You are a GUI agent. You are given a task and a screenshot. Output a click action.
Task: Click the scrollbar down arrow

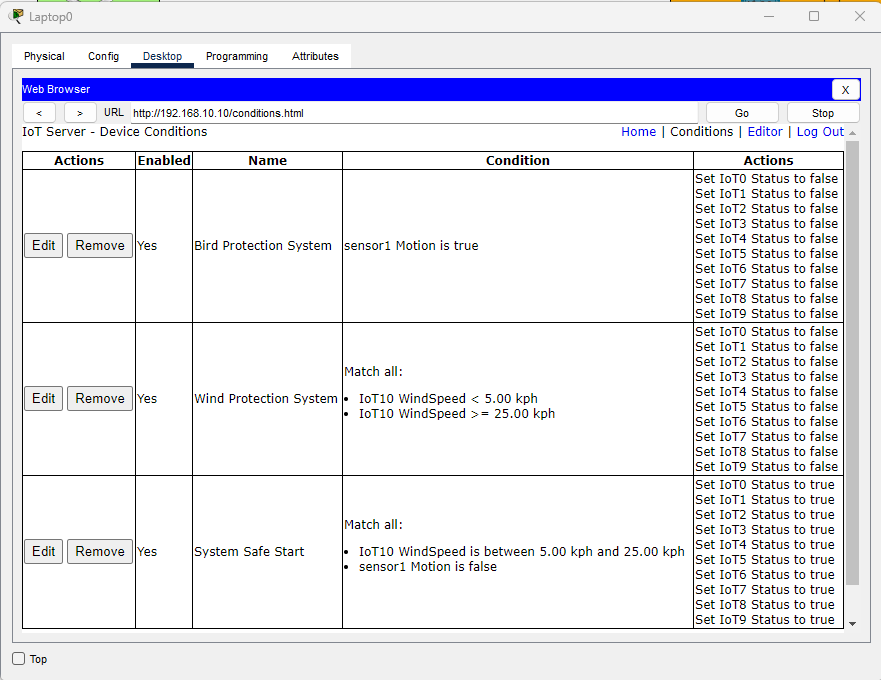[x=852, y=623]
